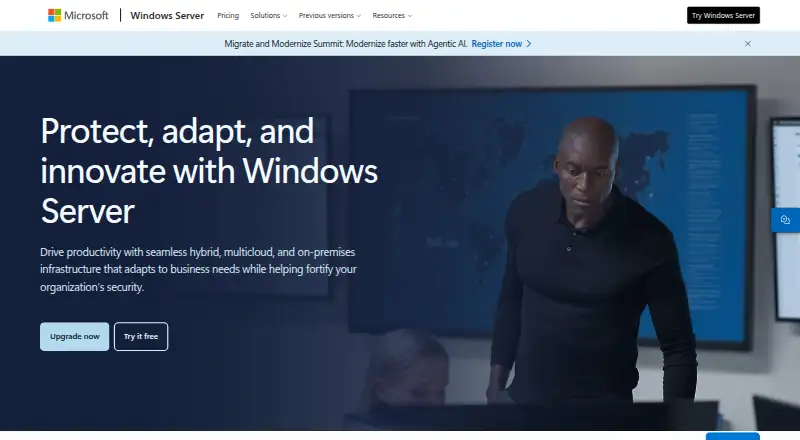Dismiss the Migrate and Modernize Summit banner
This screenshot has width=800, height=440.
click(x=747, y=44)
